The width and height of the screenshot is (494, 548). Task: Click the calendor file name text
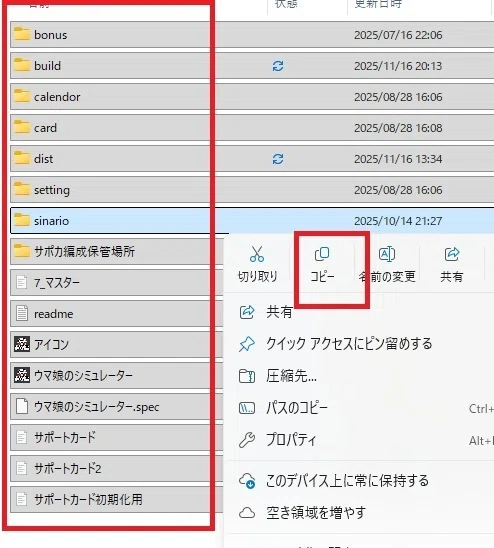(x=57, y=97)
